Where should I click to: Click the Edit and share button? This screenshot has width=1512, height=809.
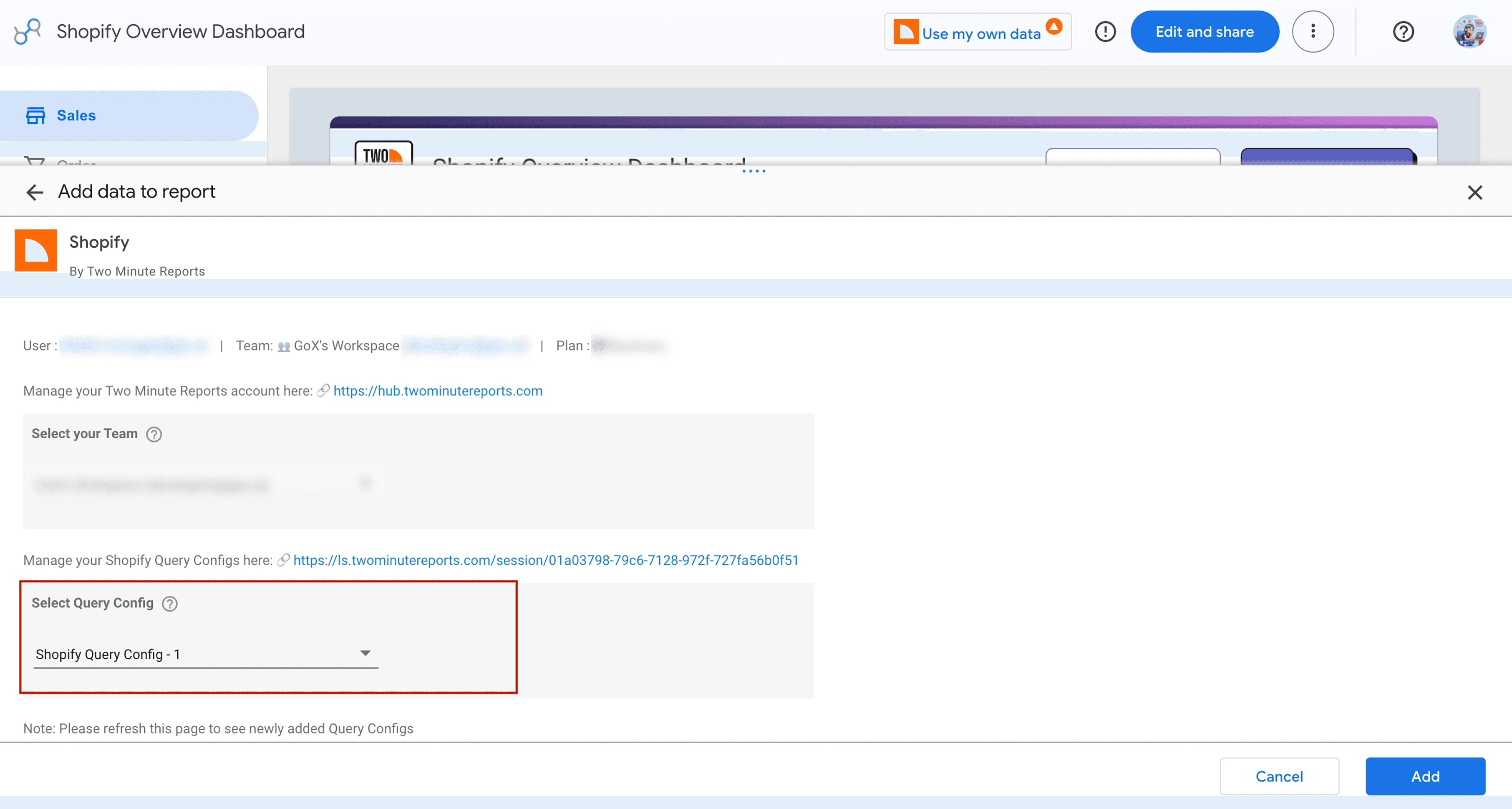click(1205, 32)
